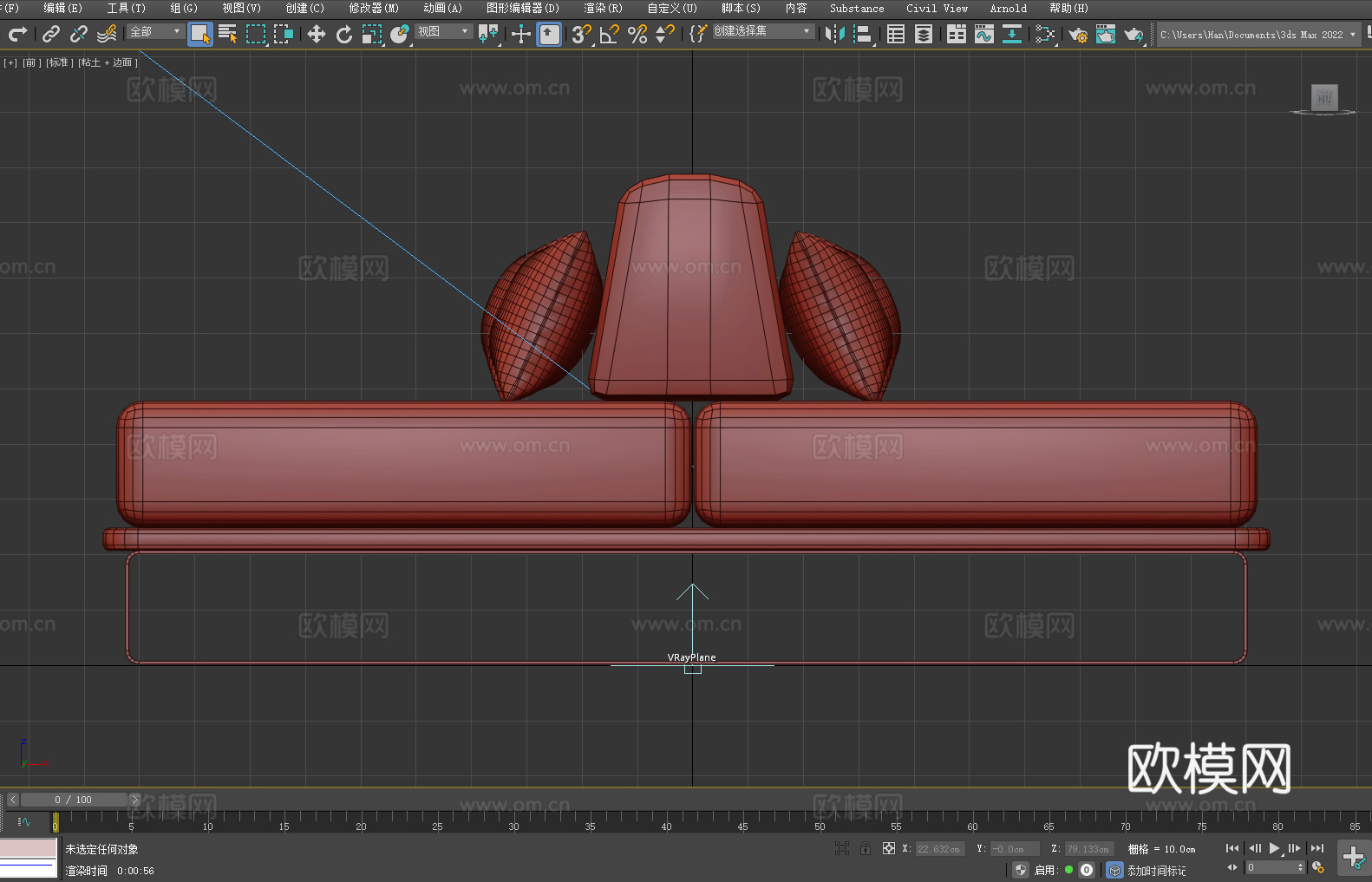This screenshot has height=882, width=1372.
Task: Open the 视图 reference coordinate dropdown
Action: 442,32
